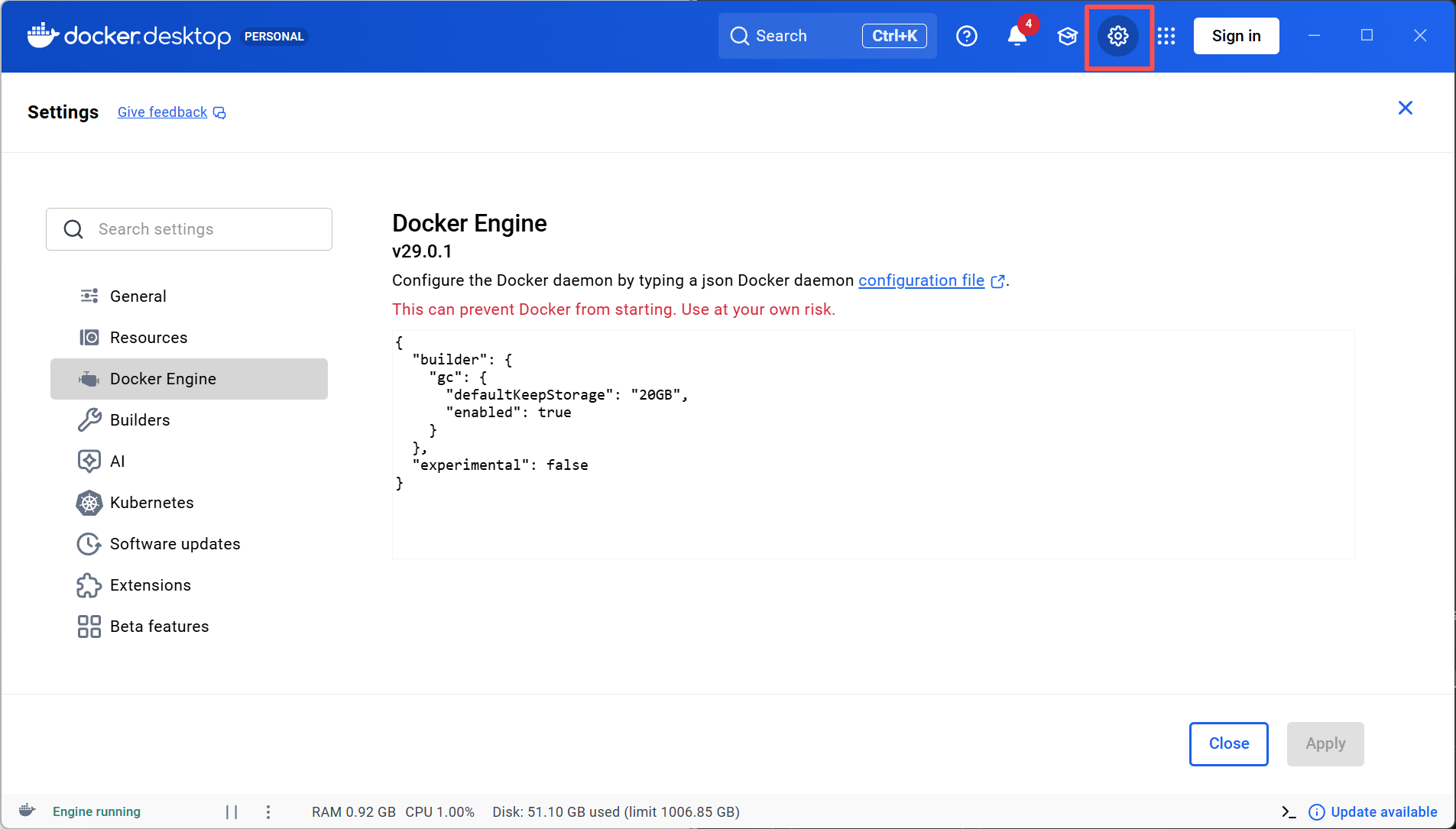This screenshot has width=1456, height=829.
Task: Minimize the Docker Desktop window
Action: coord(1314,36)
